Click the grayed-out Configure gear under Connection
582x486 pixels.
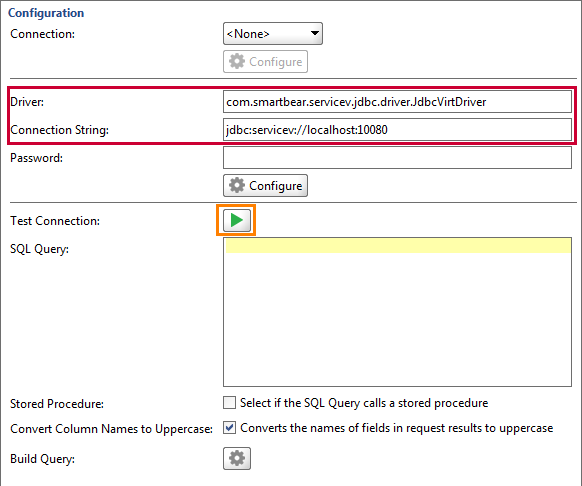coord(237,61)
